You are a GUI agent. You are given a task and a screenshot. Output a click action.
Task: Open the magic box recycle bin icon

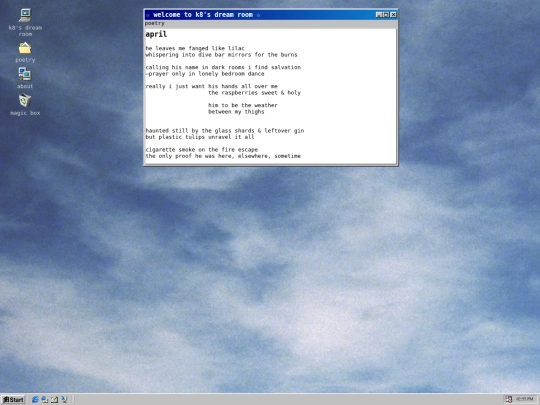(25, 101)
